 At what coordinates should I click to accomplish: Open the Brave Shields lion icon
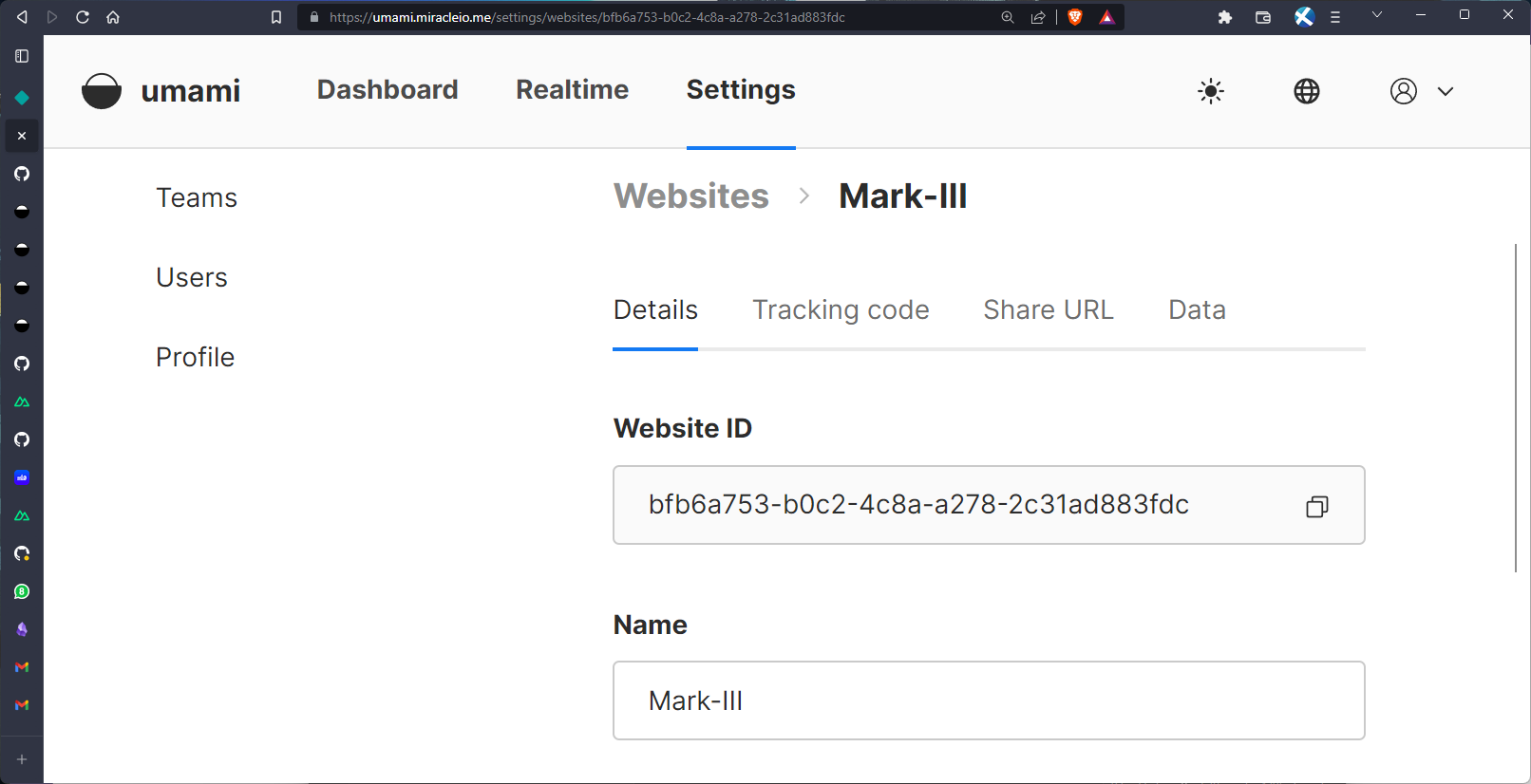(1075, 17)
